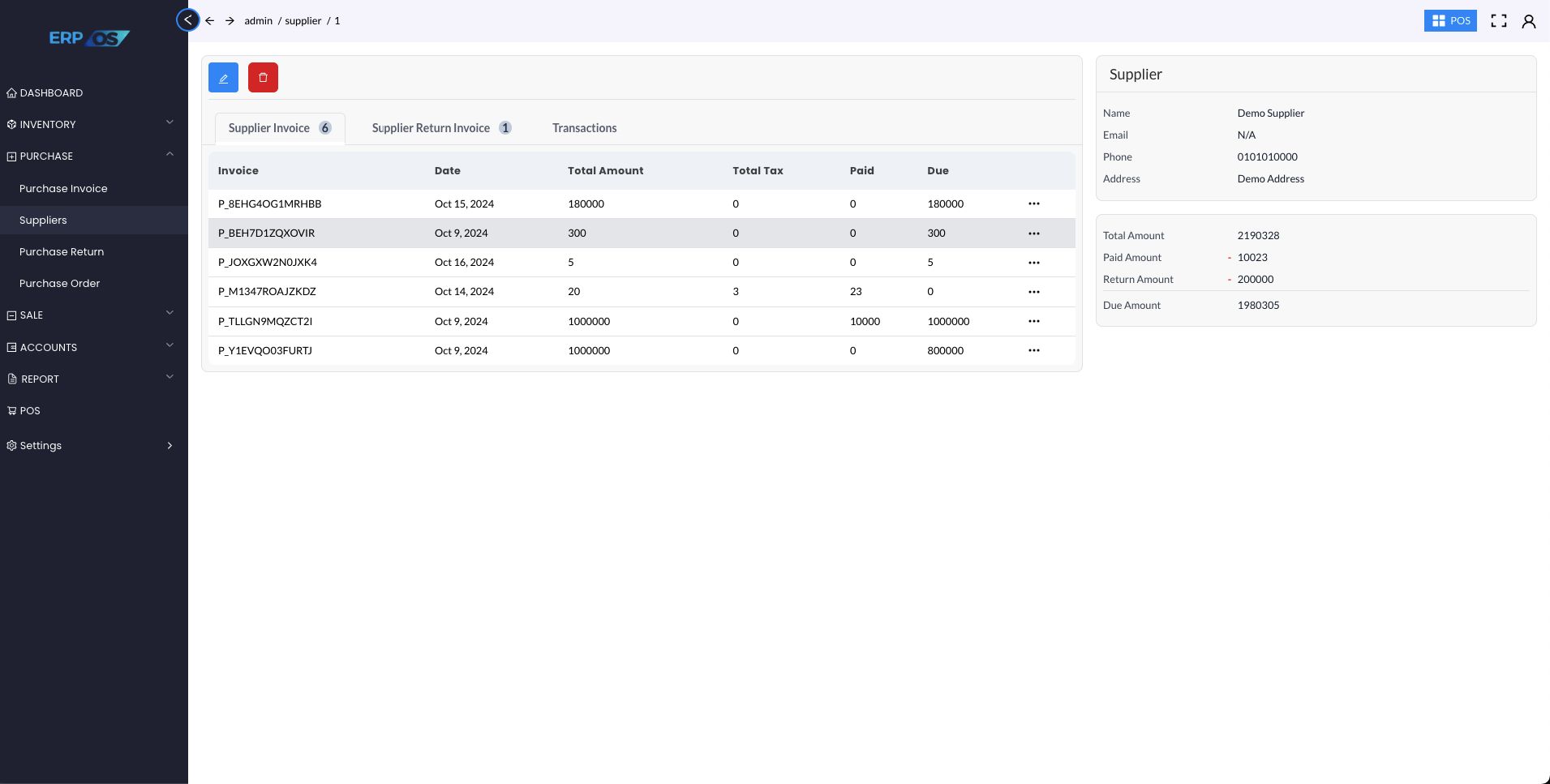Click the Inventory box icon
Viewport: 1550px width, 784px height.
pyautogui.click(x=11, y=124)
